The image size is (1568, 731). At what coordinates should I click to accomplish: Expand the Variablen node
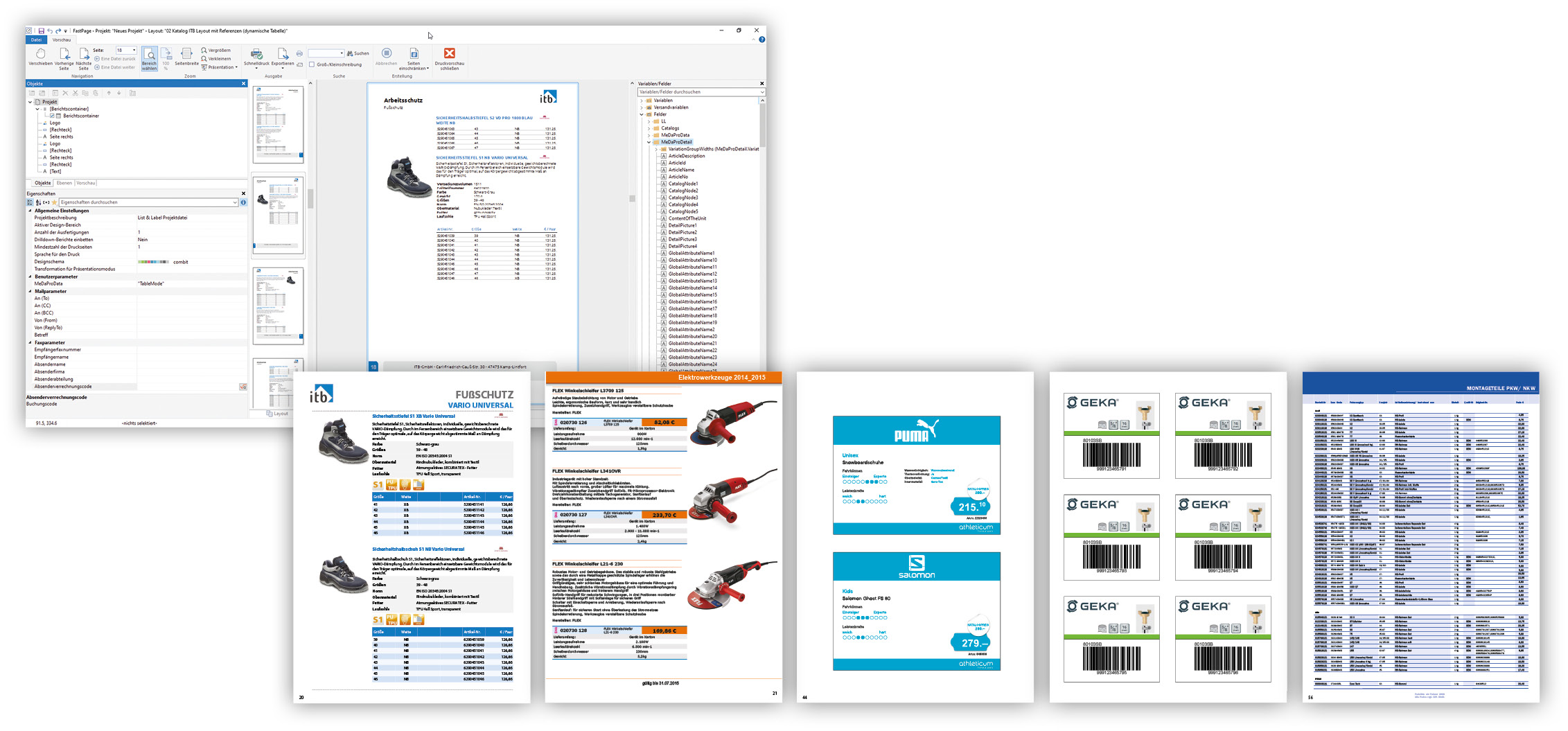point(642,100)
